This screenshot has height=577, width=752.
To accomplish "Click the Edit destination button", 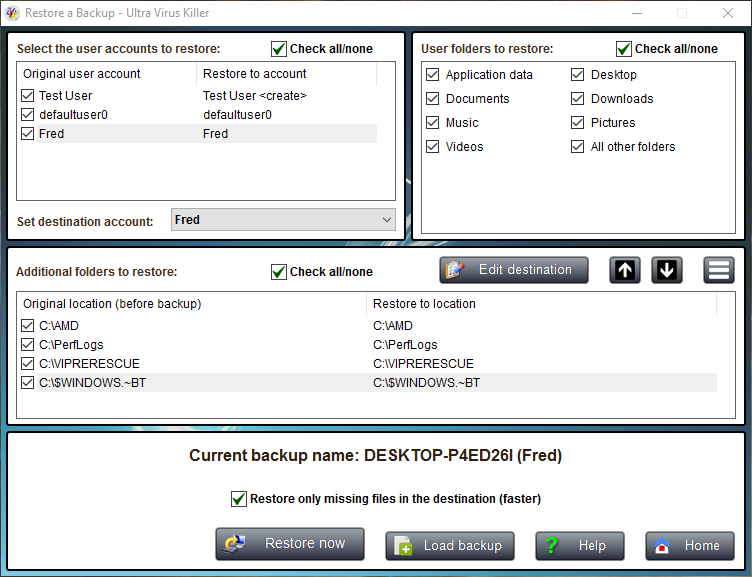I will tap(514, 270).
